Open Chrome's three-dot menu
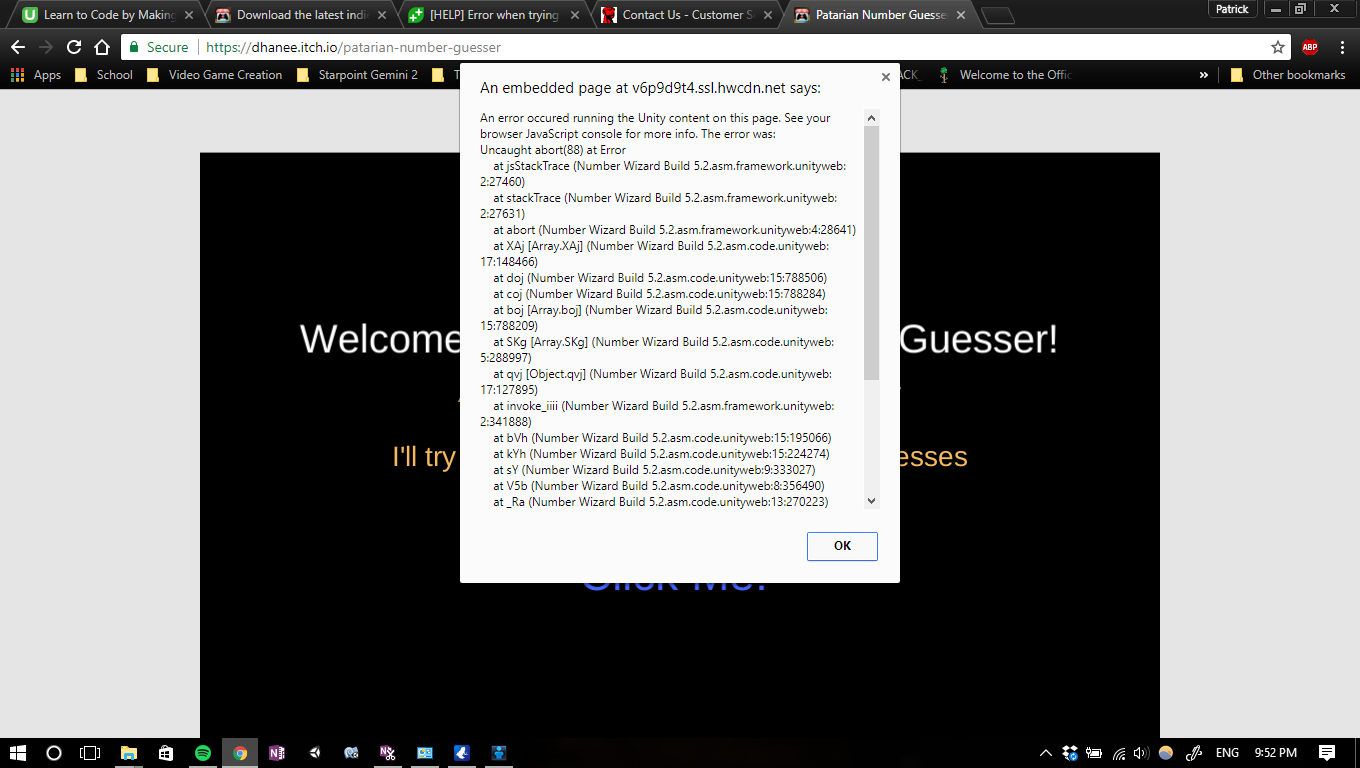 (x=1340, y=47)
